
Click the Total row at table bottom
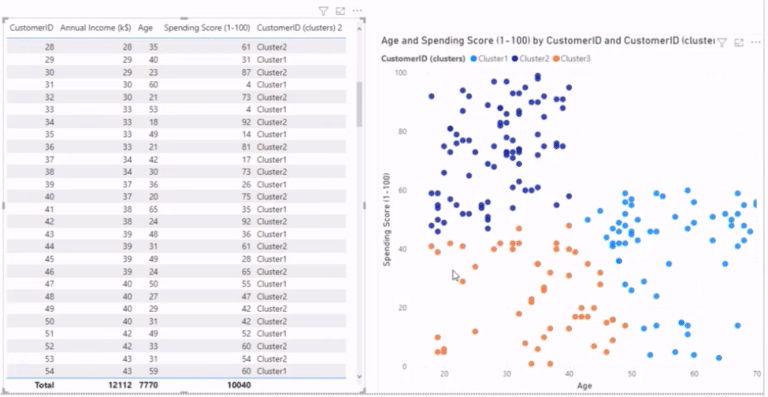click(x=176, y=385)
